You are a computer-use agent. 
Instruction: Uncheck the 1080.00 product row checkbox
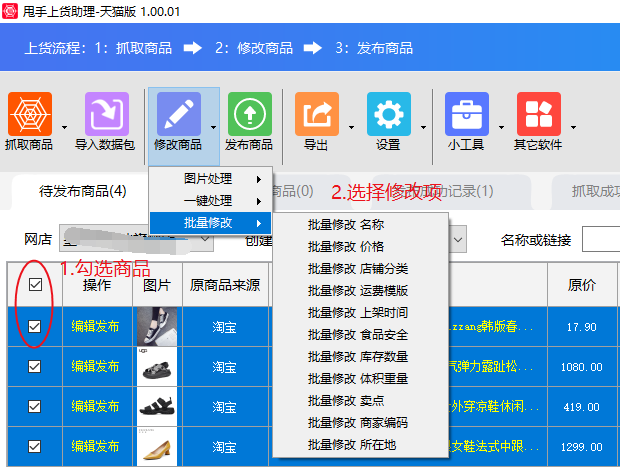[x=35, y=367]
